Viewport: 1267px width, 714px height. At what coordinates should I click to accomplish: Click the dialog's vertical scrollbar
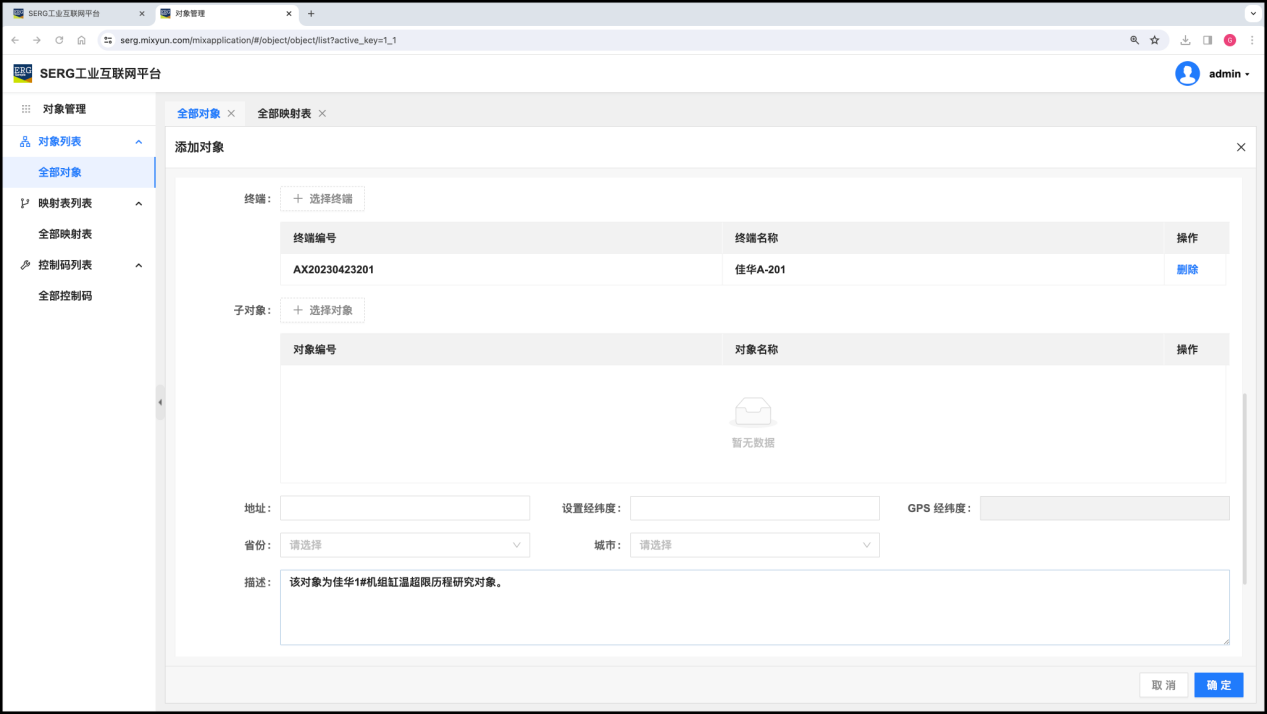coord(1244,488)
